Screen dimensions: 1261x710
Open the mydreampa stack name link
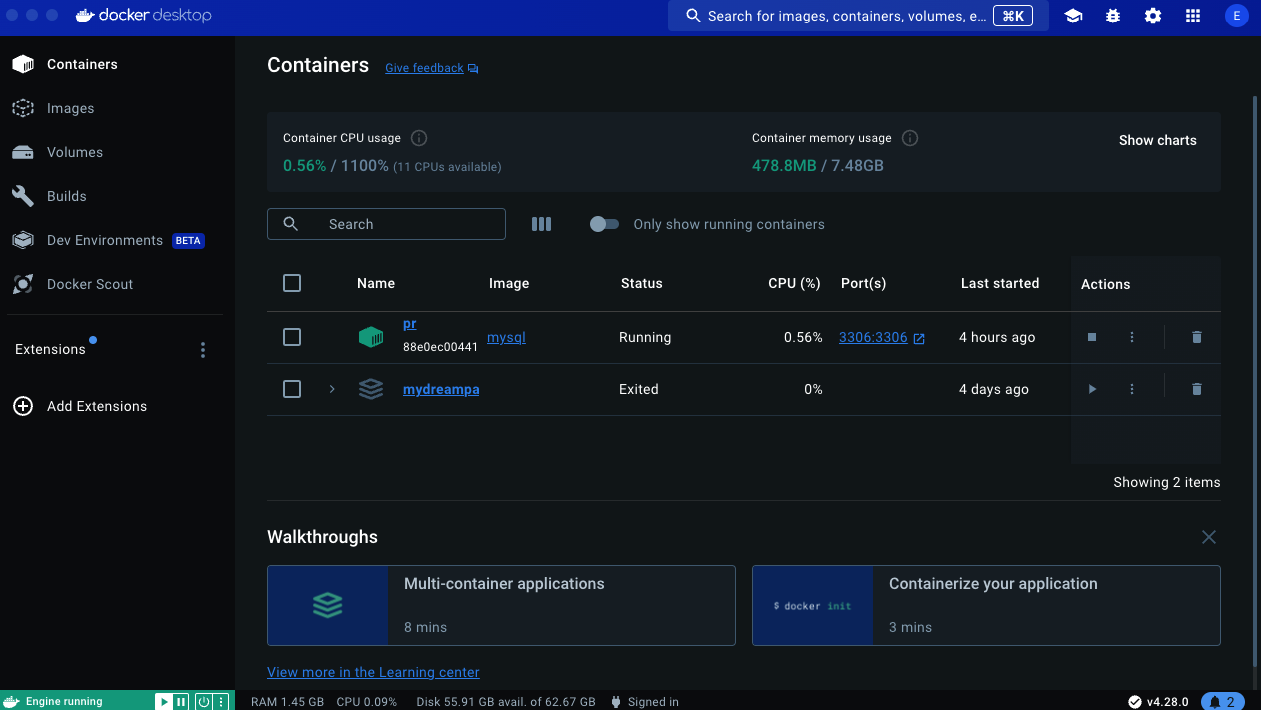click(441, 390)
